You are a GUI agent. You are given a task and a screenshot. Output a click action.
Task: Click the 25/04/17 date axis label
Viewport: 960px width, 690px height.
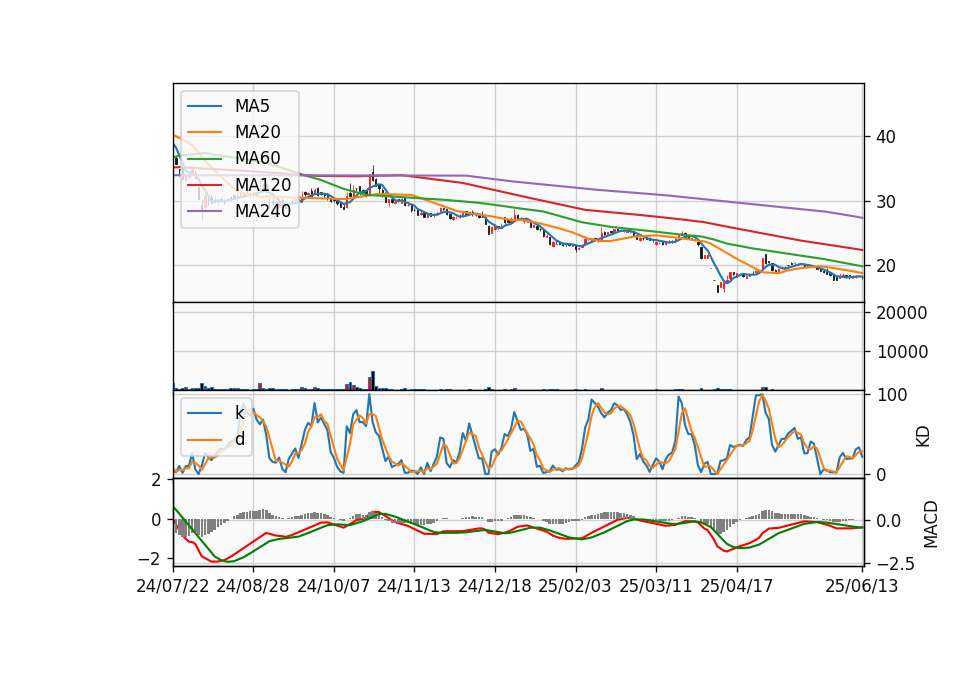[x=737, y=586]
